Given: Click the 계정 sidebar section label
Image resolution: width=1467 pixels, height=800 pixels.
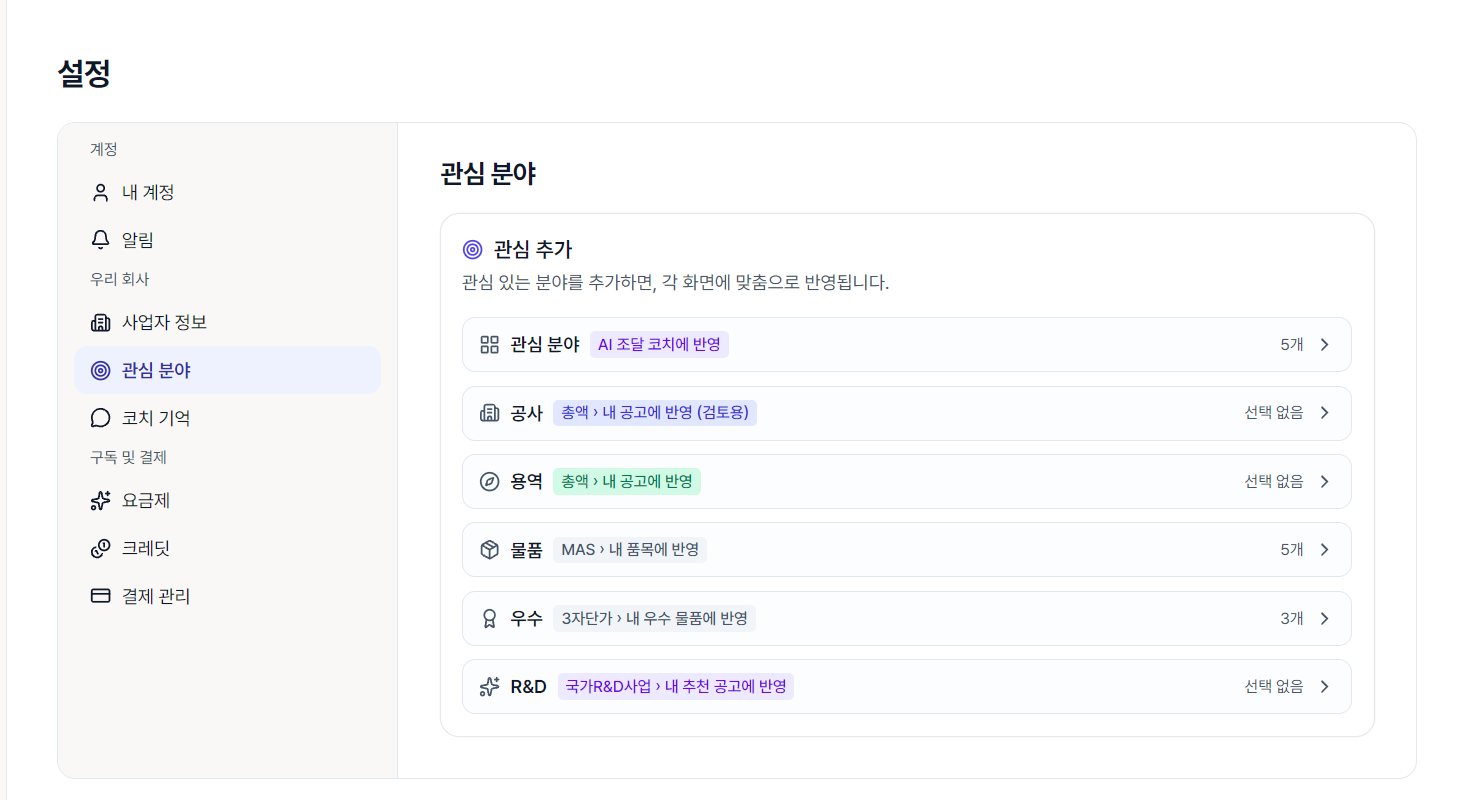Looking at the screenshot, I should [104, 149].
